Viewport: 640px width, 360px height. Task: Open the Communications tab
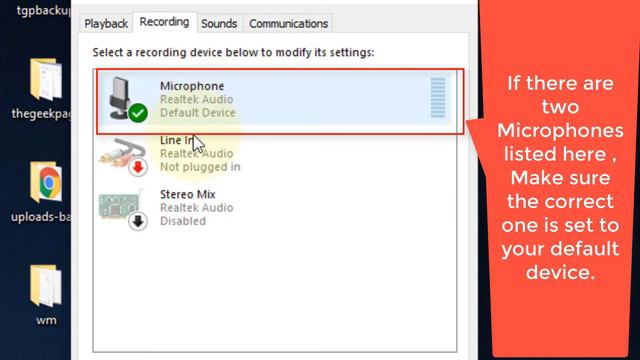(x=289, y=24)
